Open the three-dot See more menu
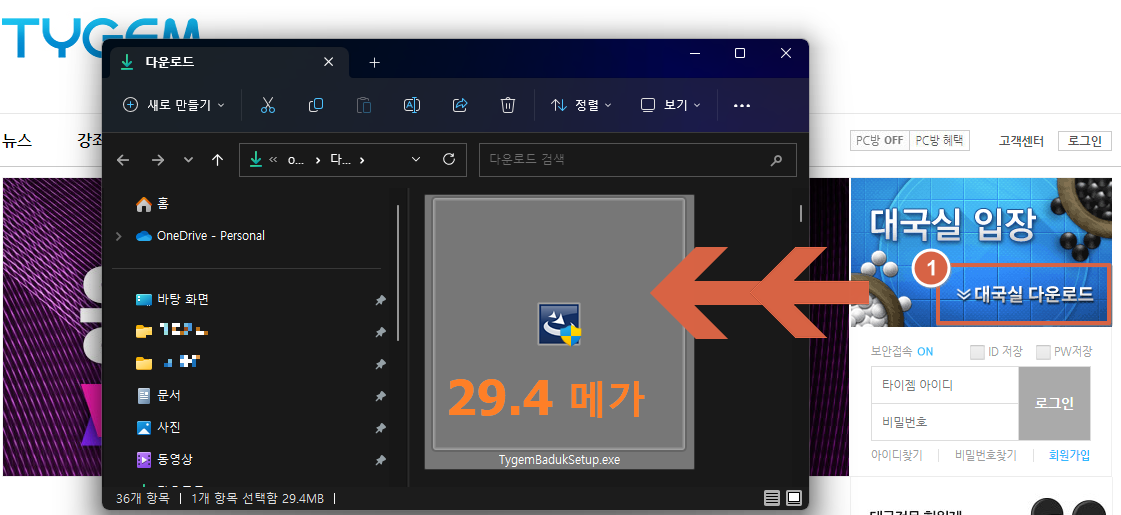 tap(742, 105)
